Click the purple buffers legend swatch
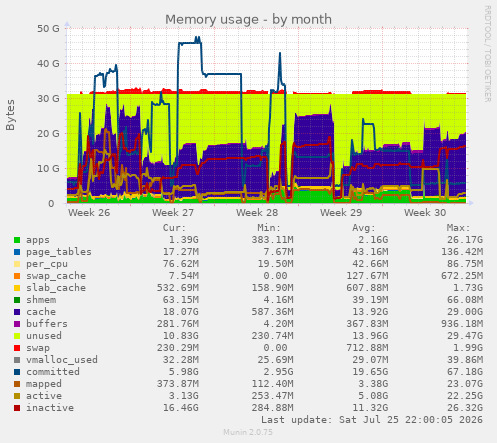Screen dimensions: 497x443 17,324
